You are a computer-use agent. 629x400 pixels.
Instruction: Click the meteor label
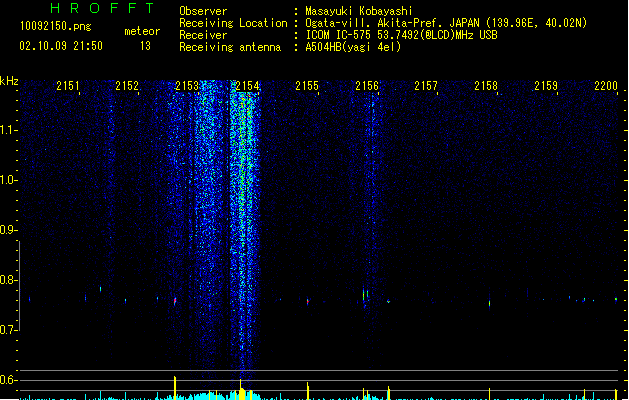pyautogui.click(x=142, y=31)
